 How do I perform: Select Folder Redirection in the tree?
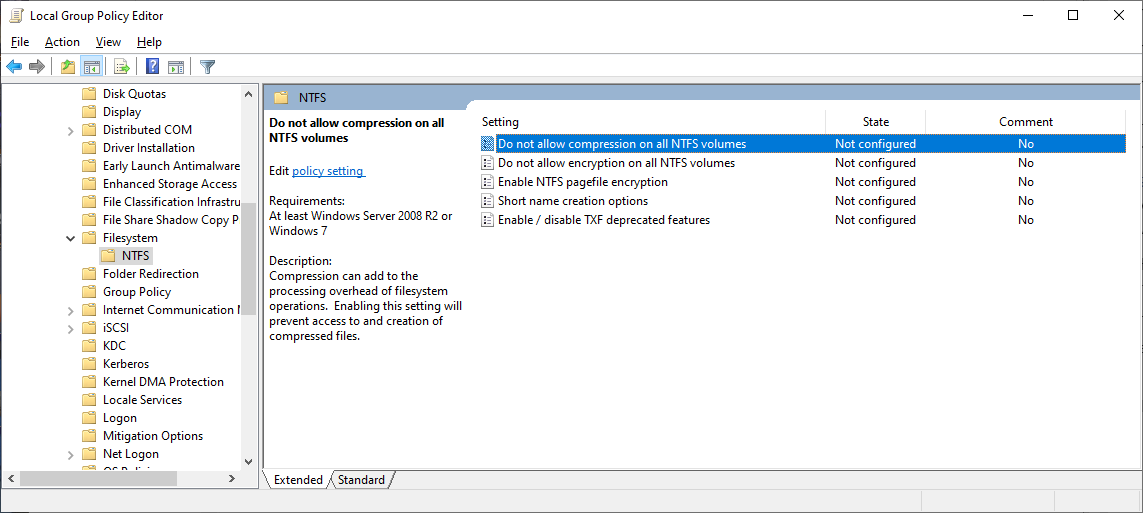[x=151, y=274]
